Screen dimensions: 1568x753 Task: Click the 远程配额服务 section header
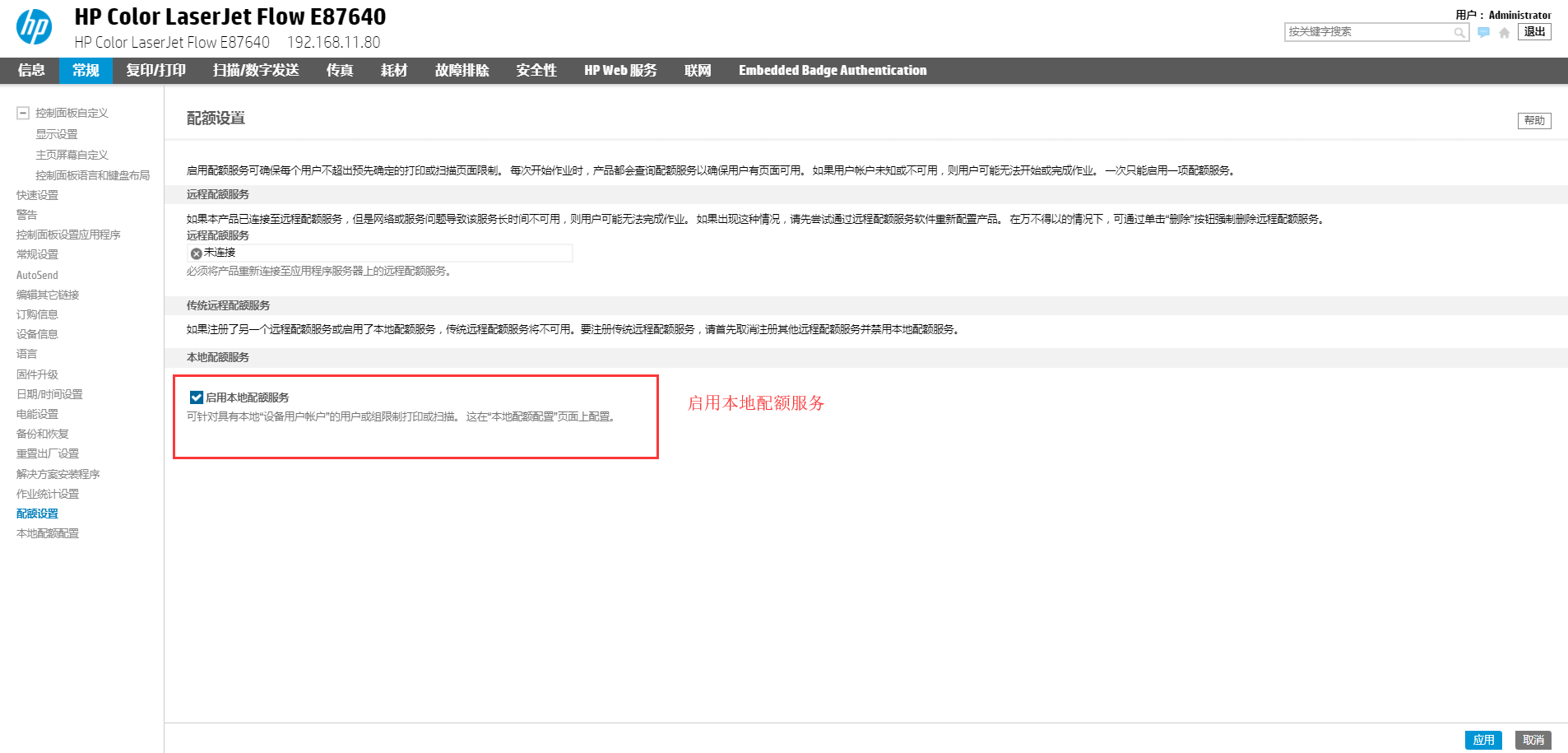click(217, 195)
